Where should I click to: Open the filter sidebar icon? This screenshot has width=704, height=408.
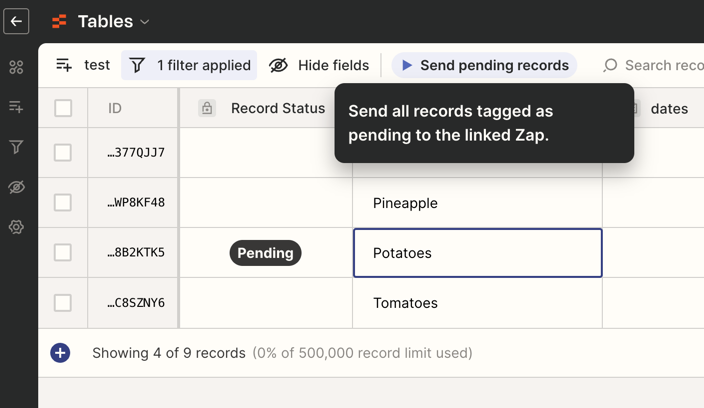(16, 147)
